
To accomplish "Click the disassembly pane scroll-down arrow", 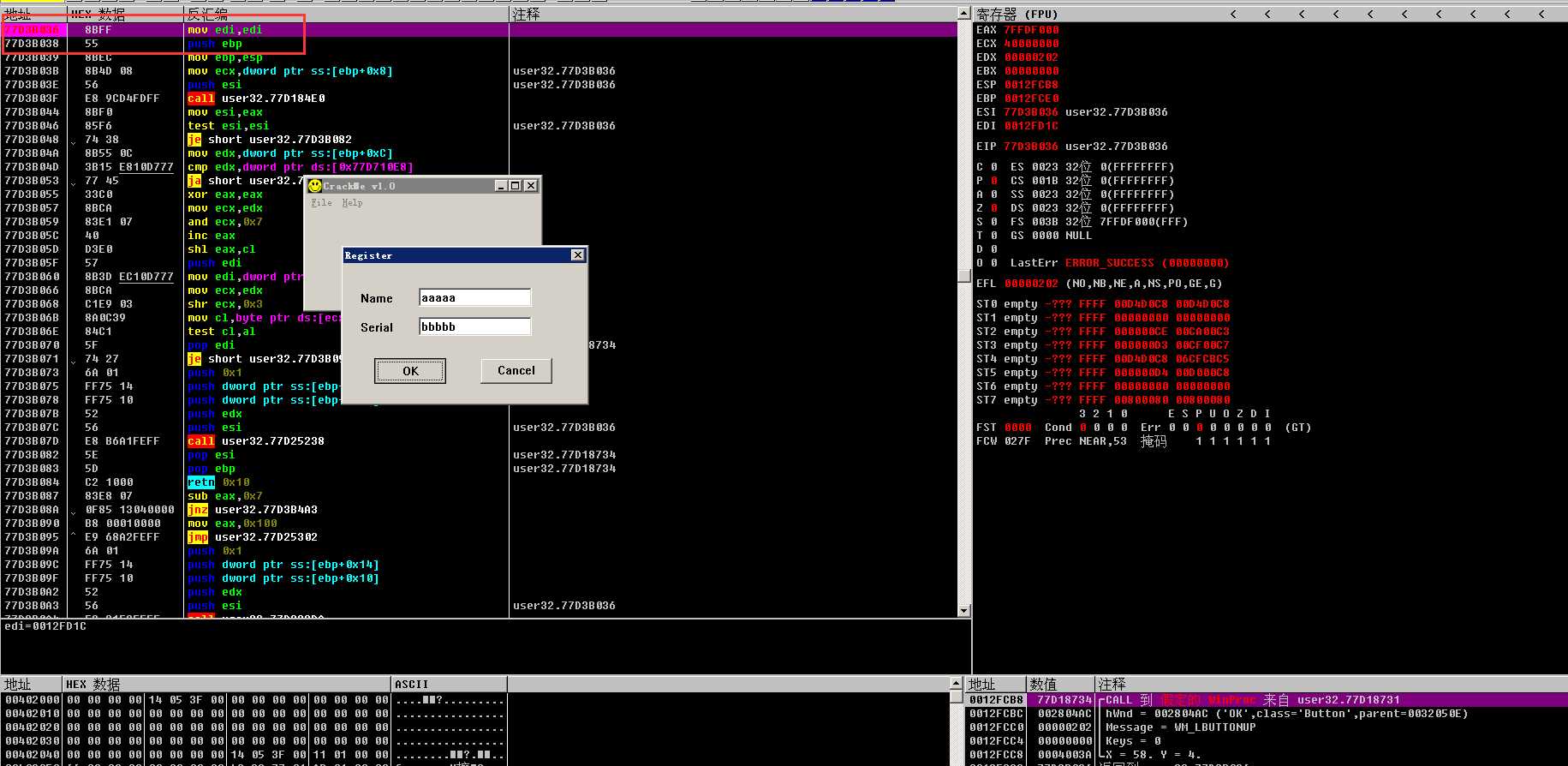I will [964, 611].
